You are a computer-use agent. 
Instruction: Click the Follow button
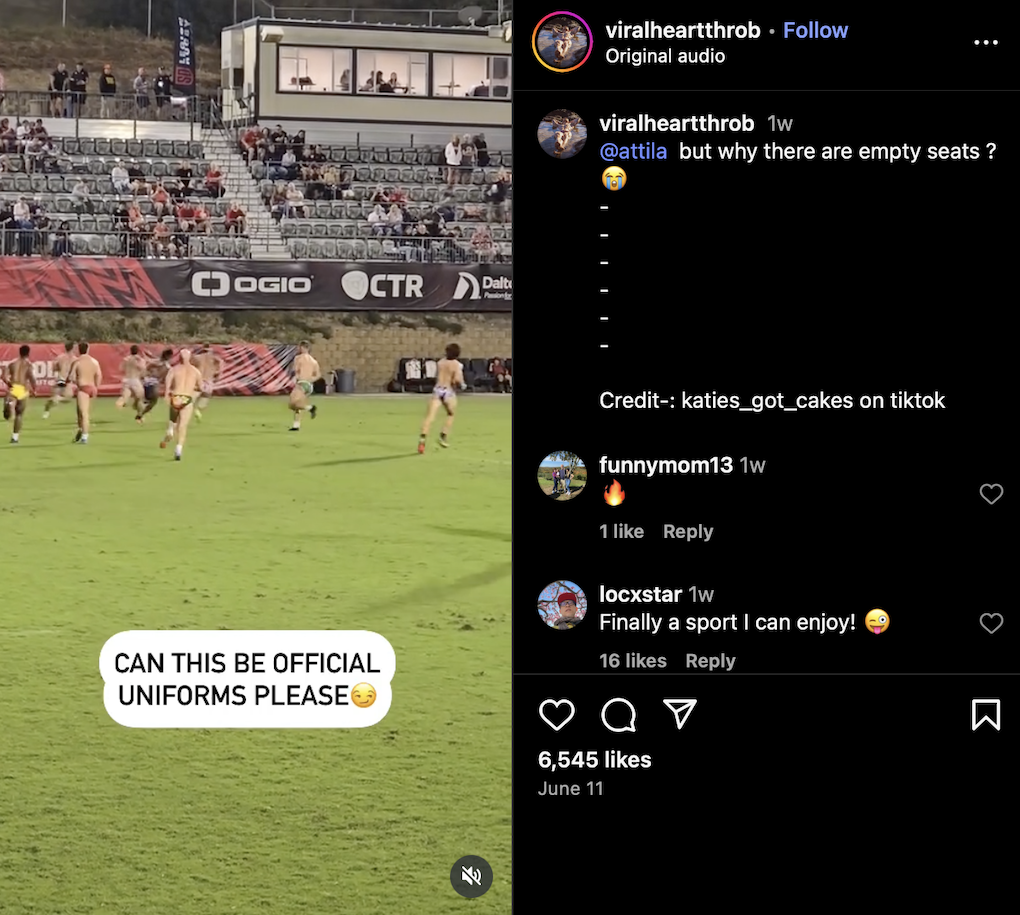pos(815,31)
